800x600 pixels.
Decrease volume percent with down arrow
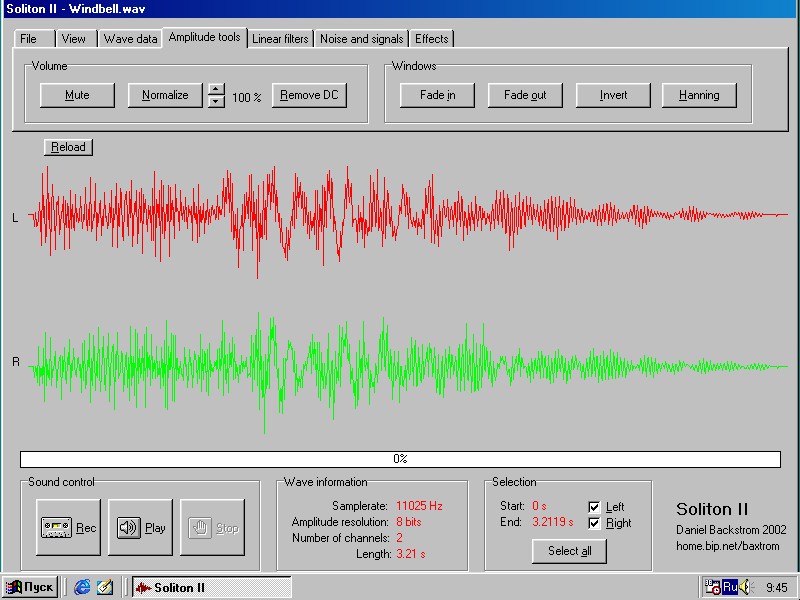coord(215,102)
